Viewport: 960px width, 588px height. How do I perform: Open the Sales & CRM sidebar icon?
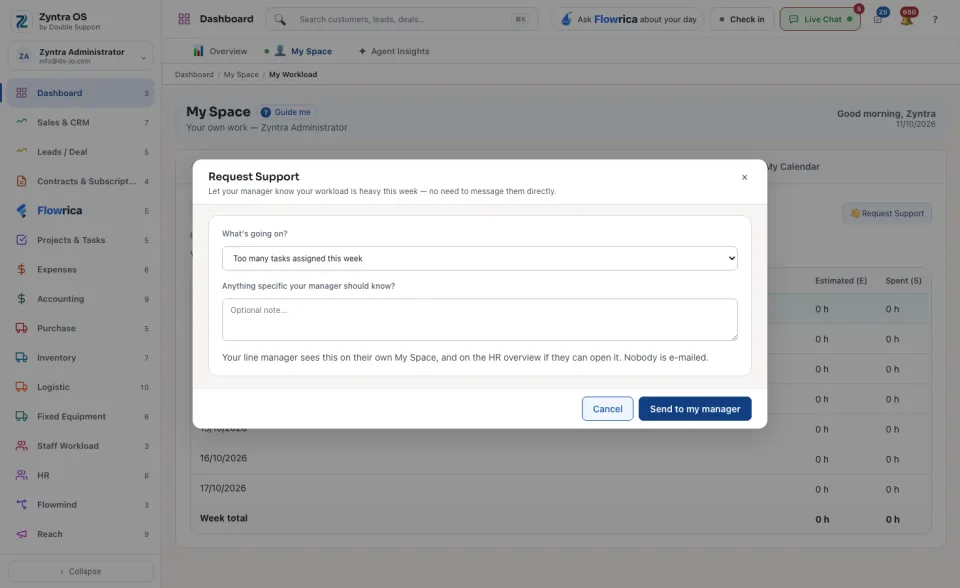pyautogui.click(x=21, y=122)
